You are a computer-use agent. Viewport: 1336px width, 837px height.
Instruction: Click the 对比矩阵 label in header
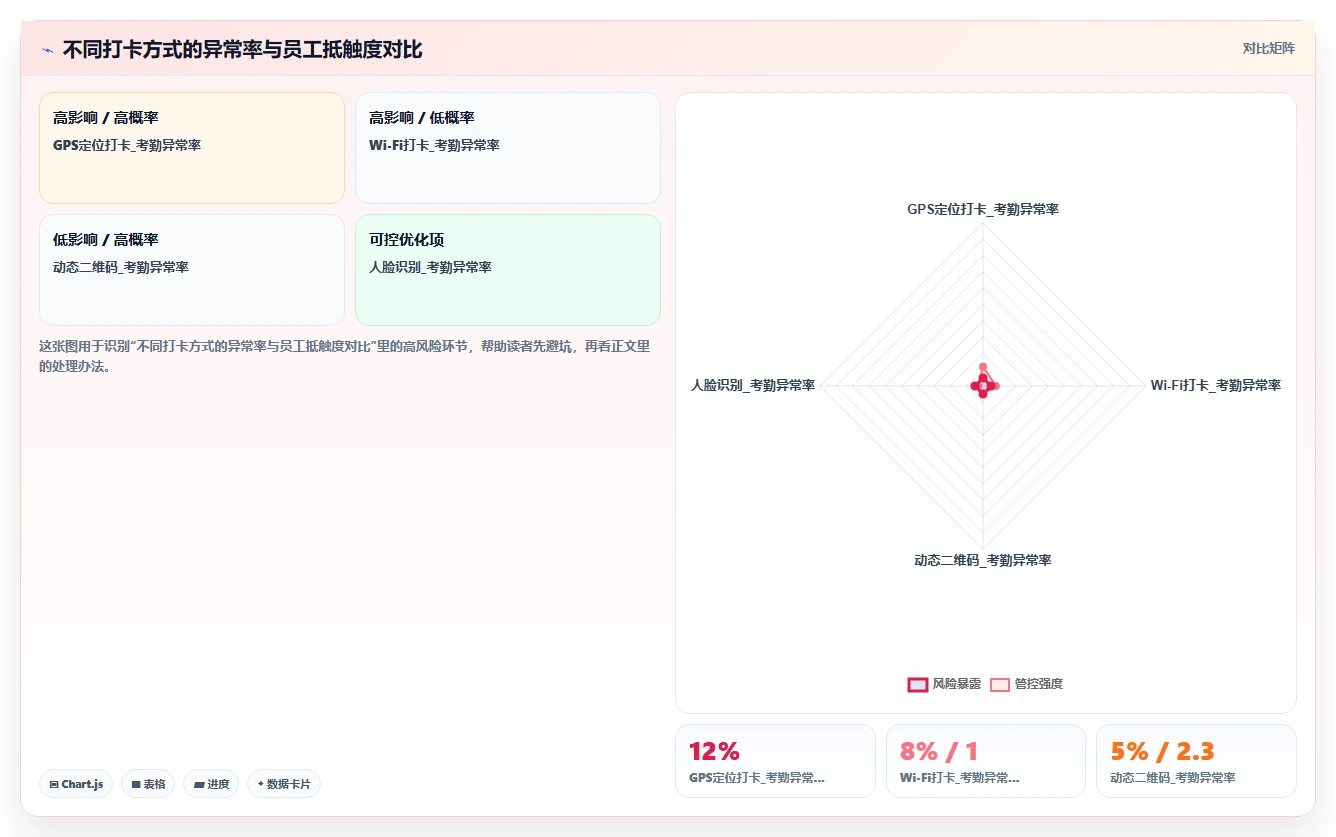click(1268, 49)
